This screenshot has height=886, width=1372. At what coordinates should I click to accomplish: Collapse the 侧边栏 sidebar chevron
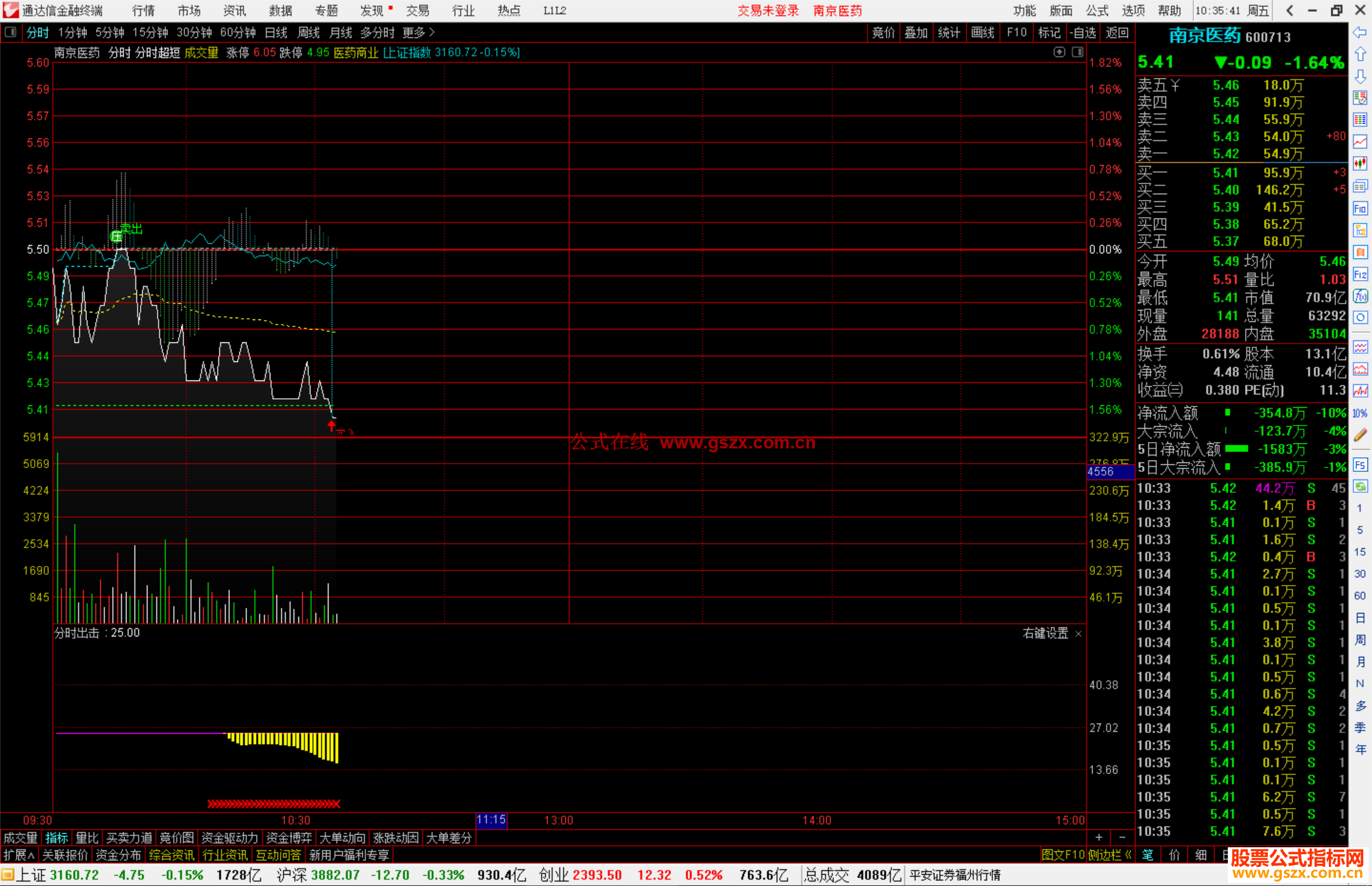pyautogui.click(x=1128, y=855)
